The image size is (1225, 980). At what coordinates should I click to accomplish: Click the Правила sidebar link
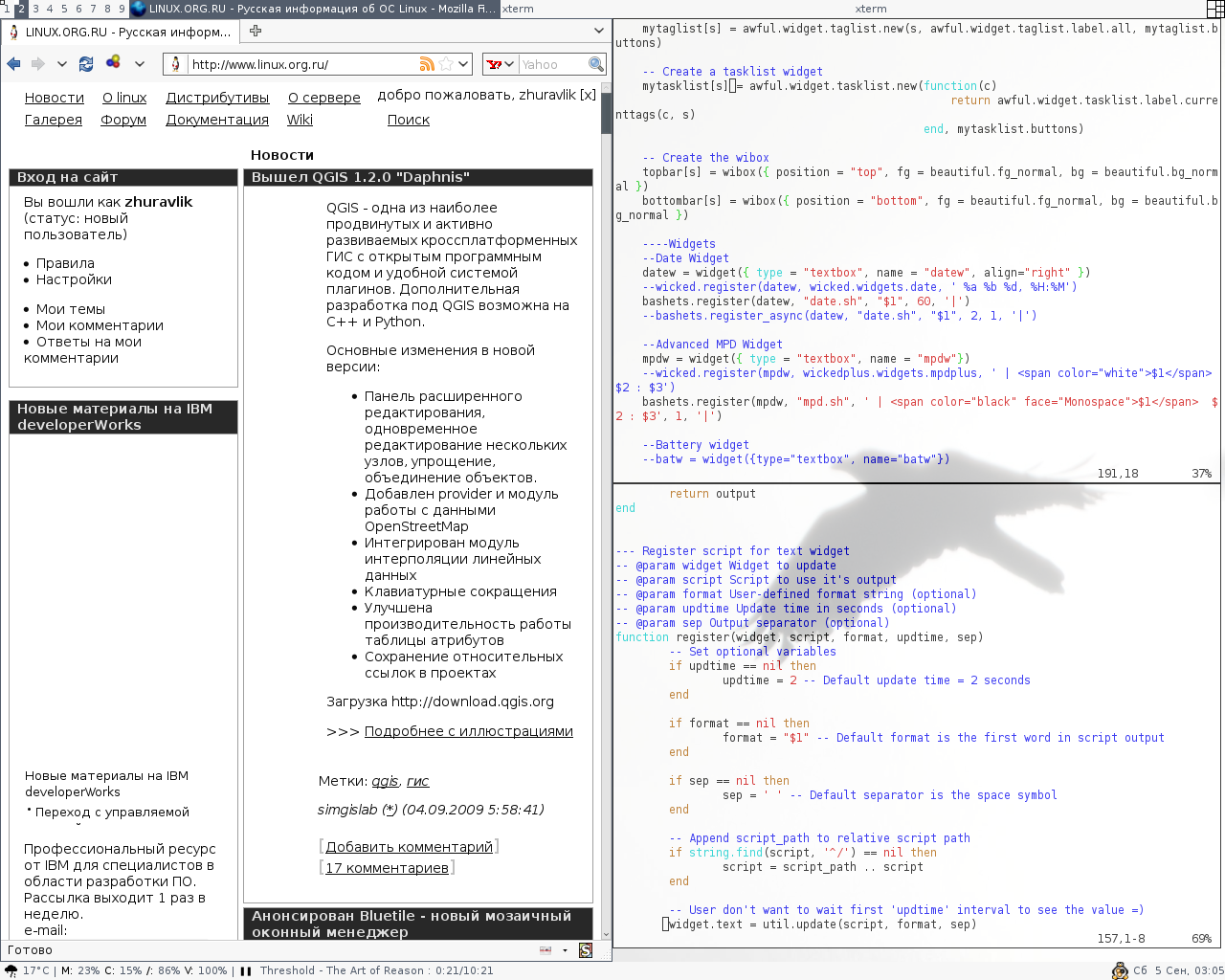[x=65, y=263]
